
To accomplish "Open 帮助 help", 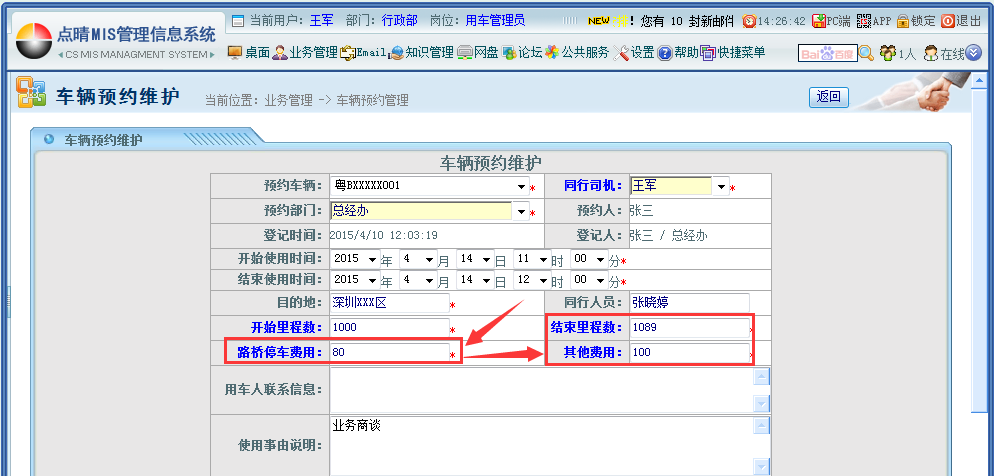I will pyautogui.click(x=678, y=53).
